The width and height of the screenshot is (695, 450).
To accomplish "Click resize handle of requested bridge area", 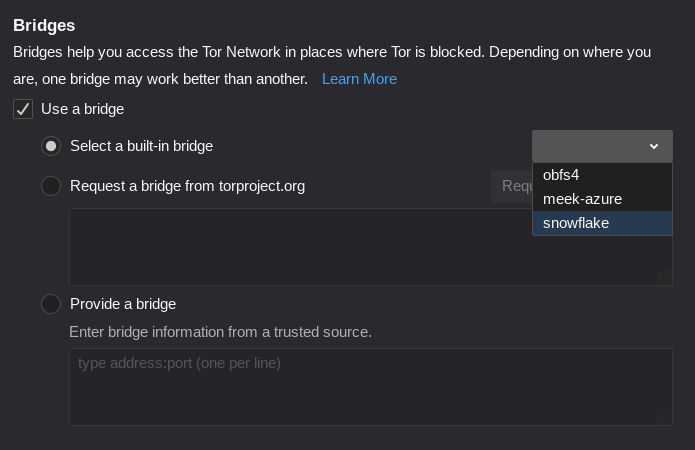I will pos(664,278).
